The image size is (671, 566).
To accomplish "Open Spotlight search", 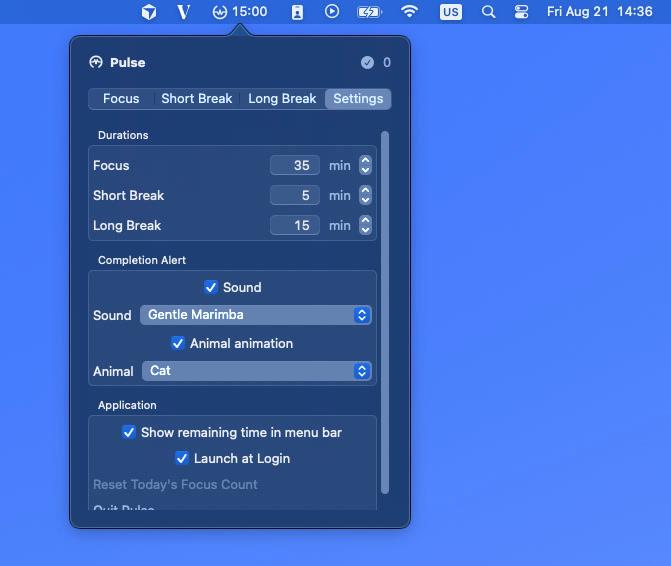I will [488, 12].
